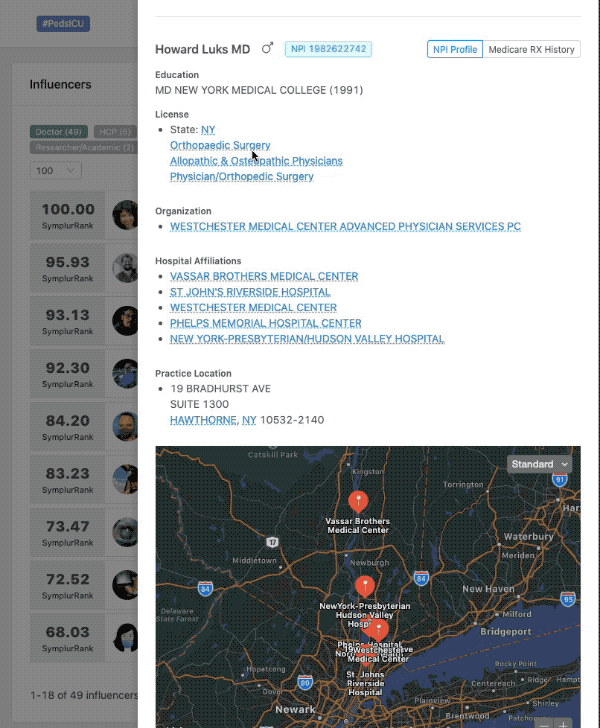Open Vassar Brothers Medical Center affiliation link
The width and height of the screenshot is (600, 728).
tap(264, 276)
